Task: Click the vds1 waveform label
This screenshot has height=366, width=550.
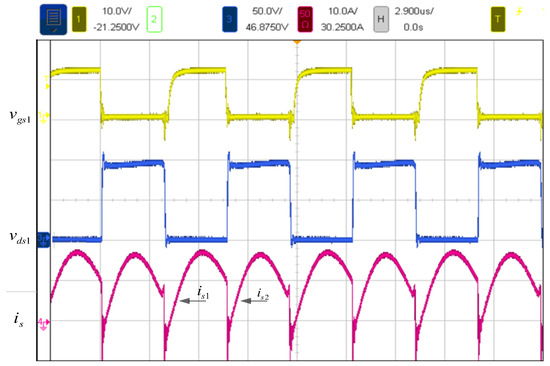Action: (x=20, y=238)
